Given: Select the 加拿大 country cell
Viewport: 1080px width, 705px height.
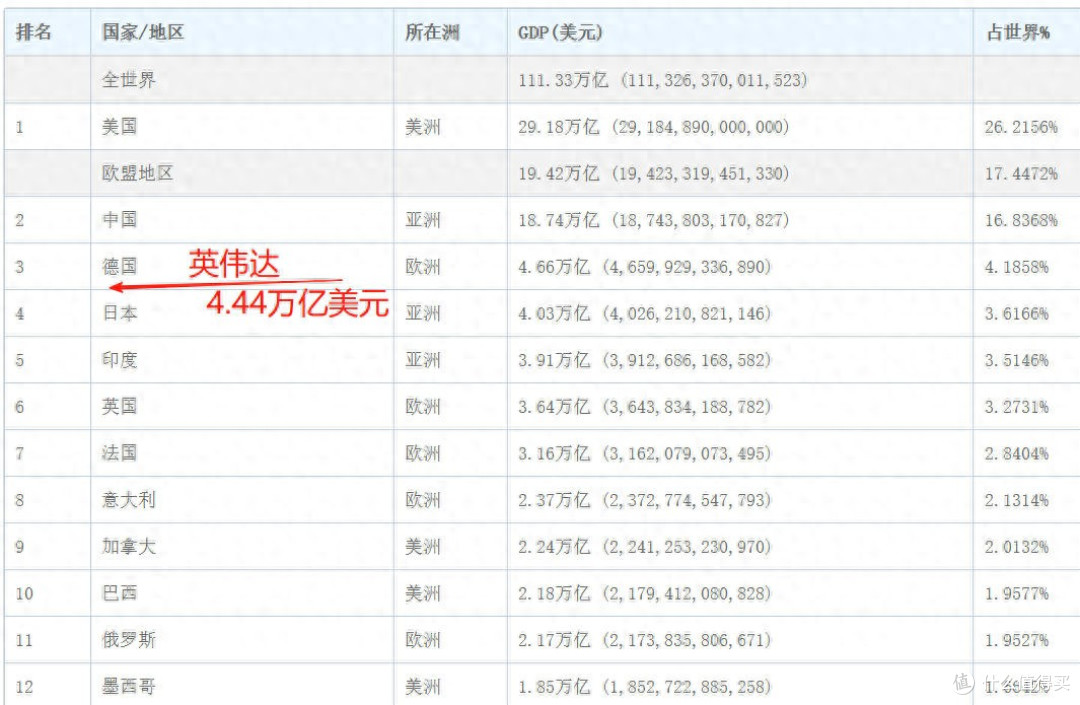Looking at the screenshot, I should [x=129, y=547].
